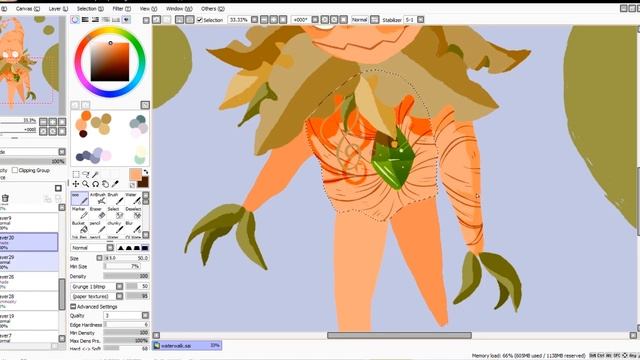Viewport: 640px width, 360px height.
Task: Adjust the Min Size slider
Action: 122,267
